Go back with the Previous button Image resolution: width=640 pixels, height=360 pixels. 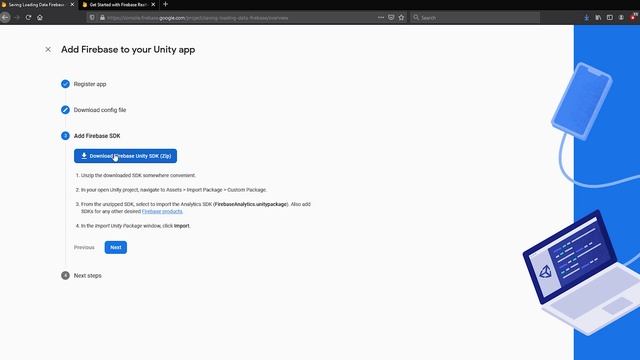point(84,247)
